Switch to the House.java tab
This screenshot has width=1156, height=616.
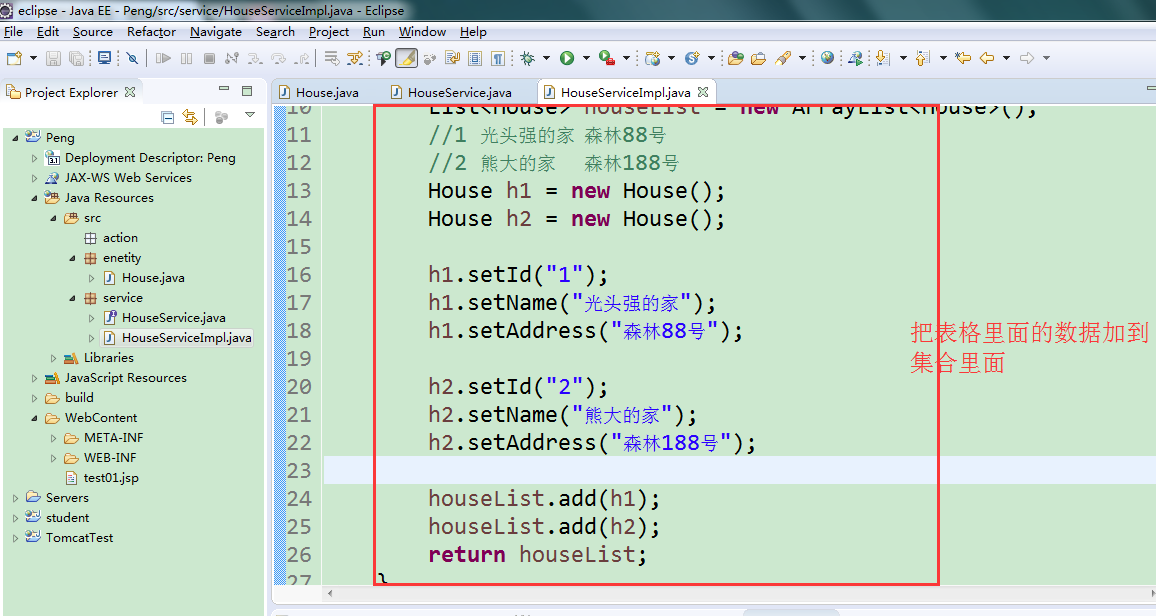(320, 92)
